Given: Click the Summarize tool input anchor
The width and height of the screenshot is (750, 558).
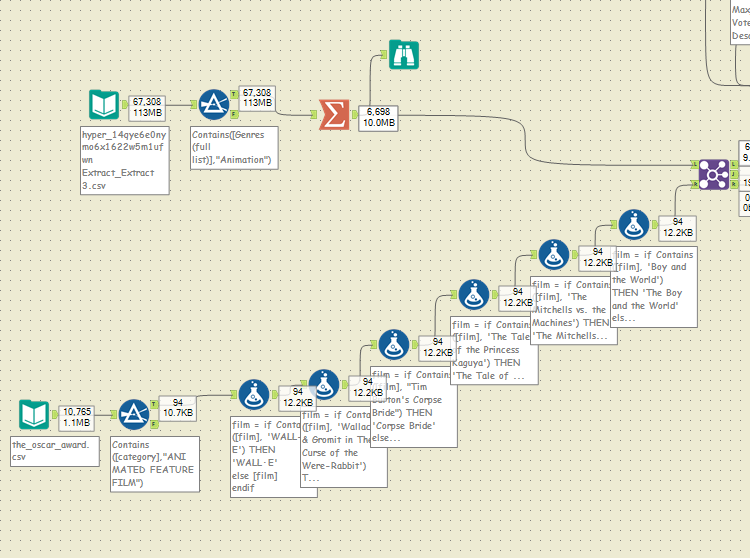Looking at the screenshot, I should (x=314, y=115).
